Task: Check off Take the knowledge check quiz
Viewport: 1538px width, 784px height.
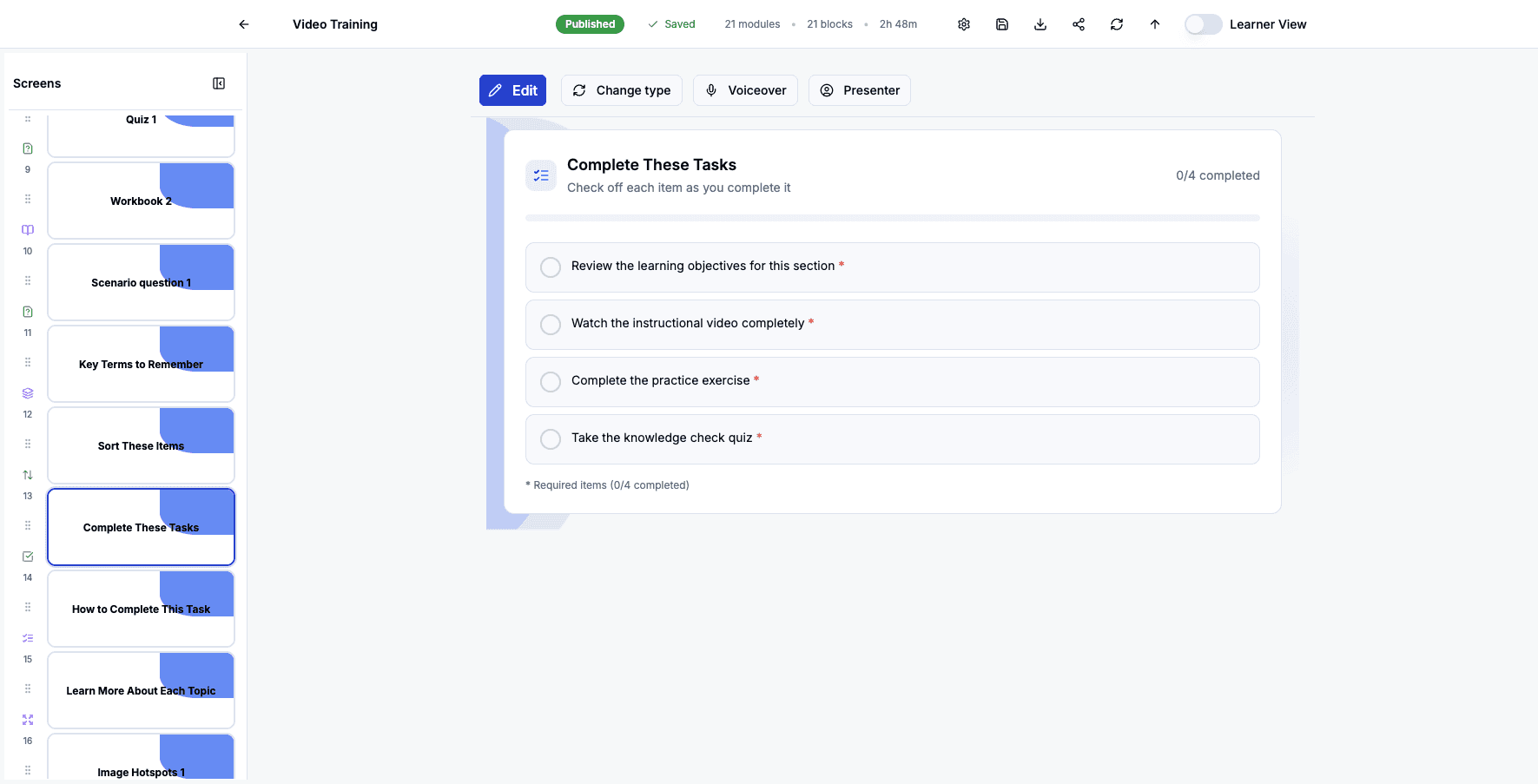Action: pos(551,439)
